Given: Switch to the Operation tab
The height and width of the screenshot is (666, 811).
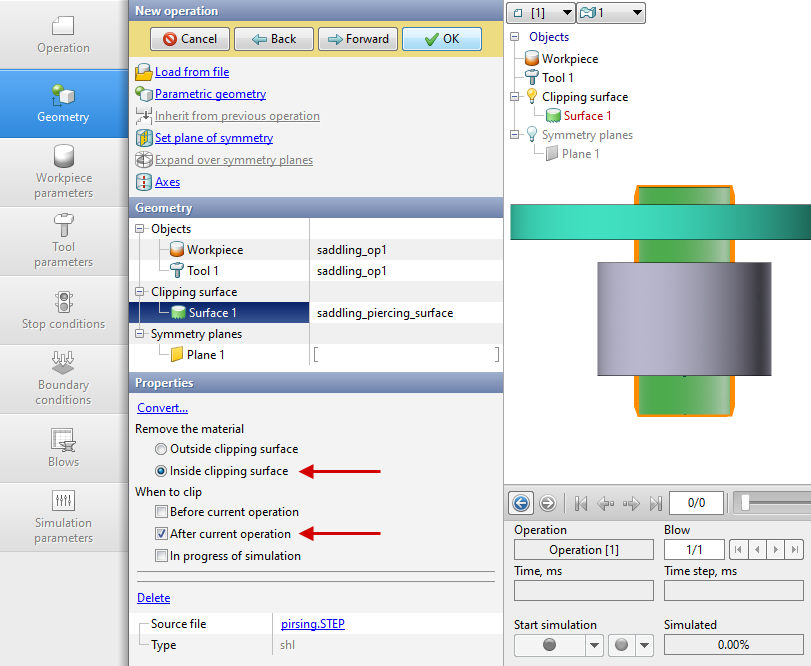Looking at the screenshot, I should coord(63,35).
